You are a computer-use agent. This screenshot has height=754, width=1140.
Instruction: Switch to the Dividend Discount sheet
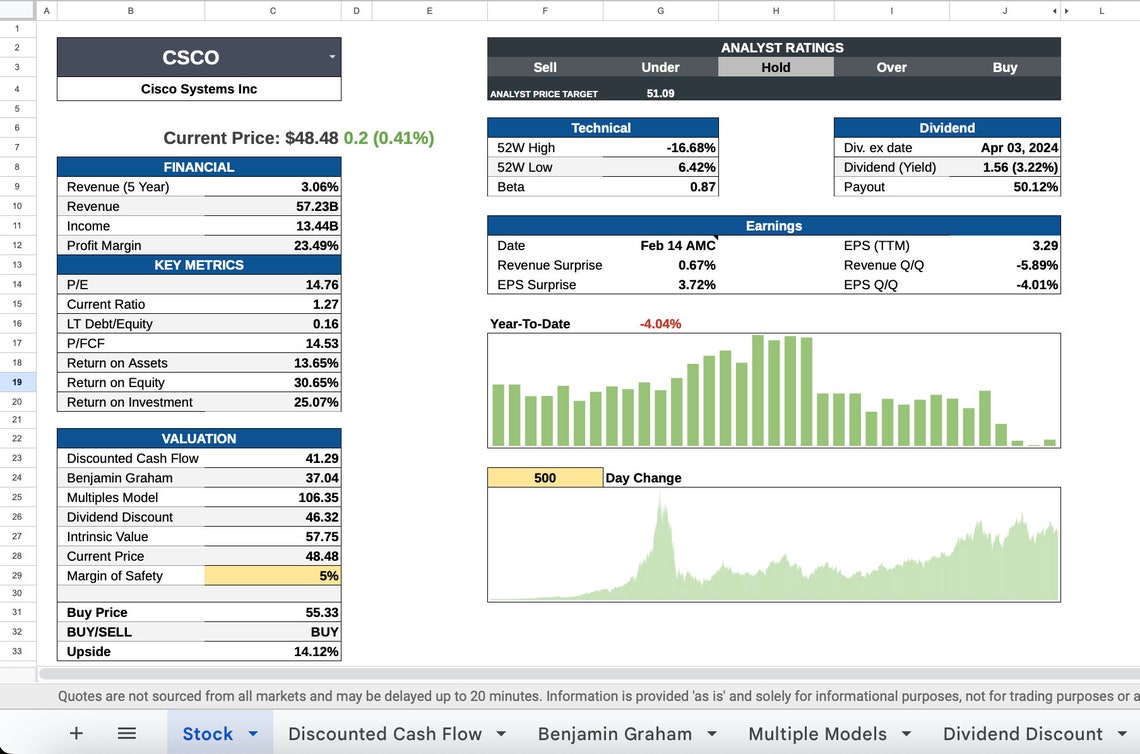click(1025, 733)
